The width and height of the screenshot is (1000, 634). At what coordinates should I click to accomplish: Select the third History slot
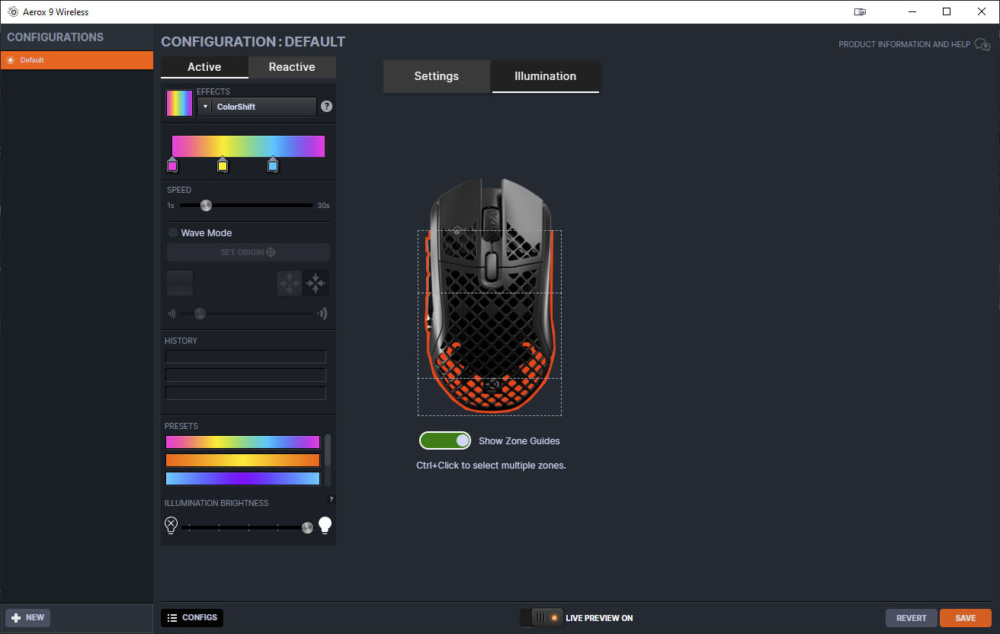coord(246,393)
